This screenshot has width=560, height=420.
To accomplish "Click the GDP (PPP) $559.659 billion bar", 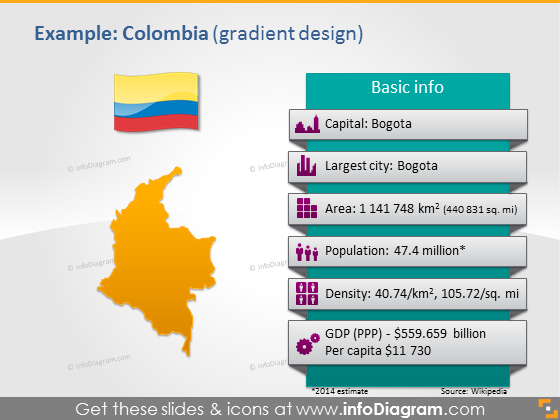I will click(x=408, y=342).
